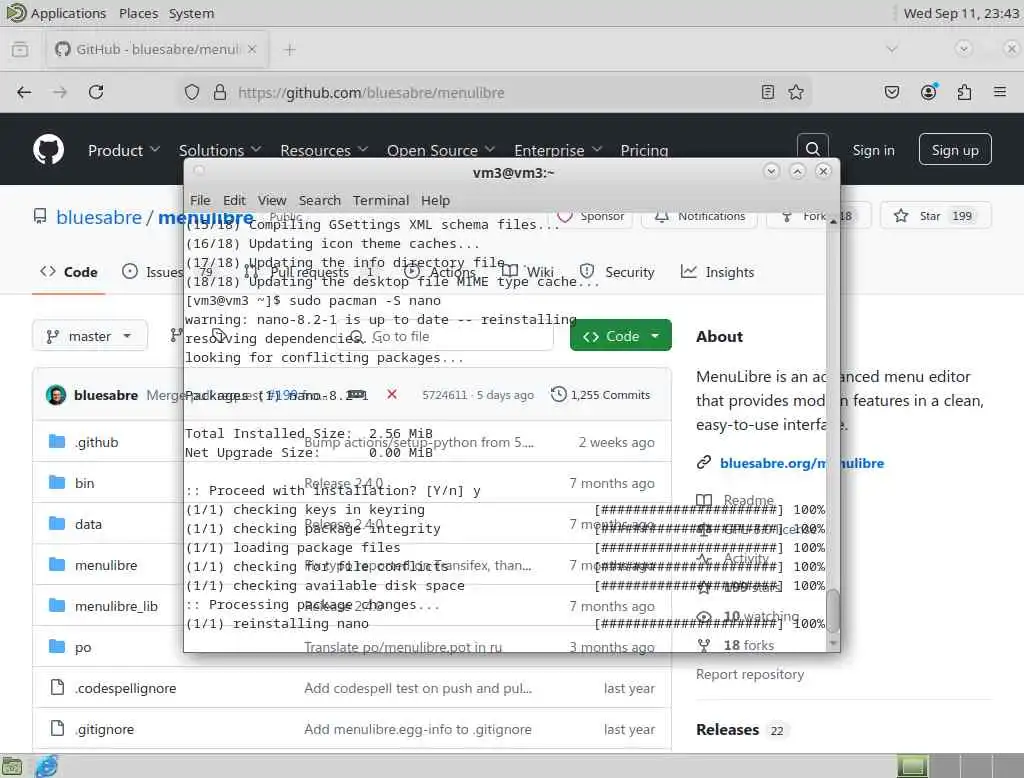
Task: Show site padlock security info
Action: click(220, 92)
